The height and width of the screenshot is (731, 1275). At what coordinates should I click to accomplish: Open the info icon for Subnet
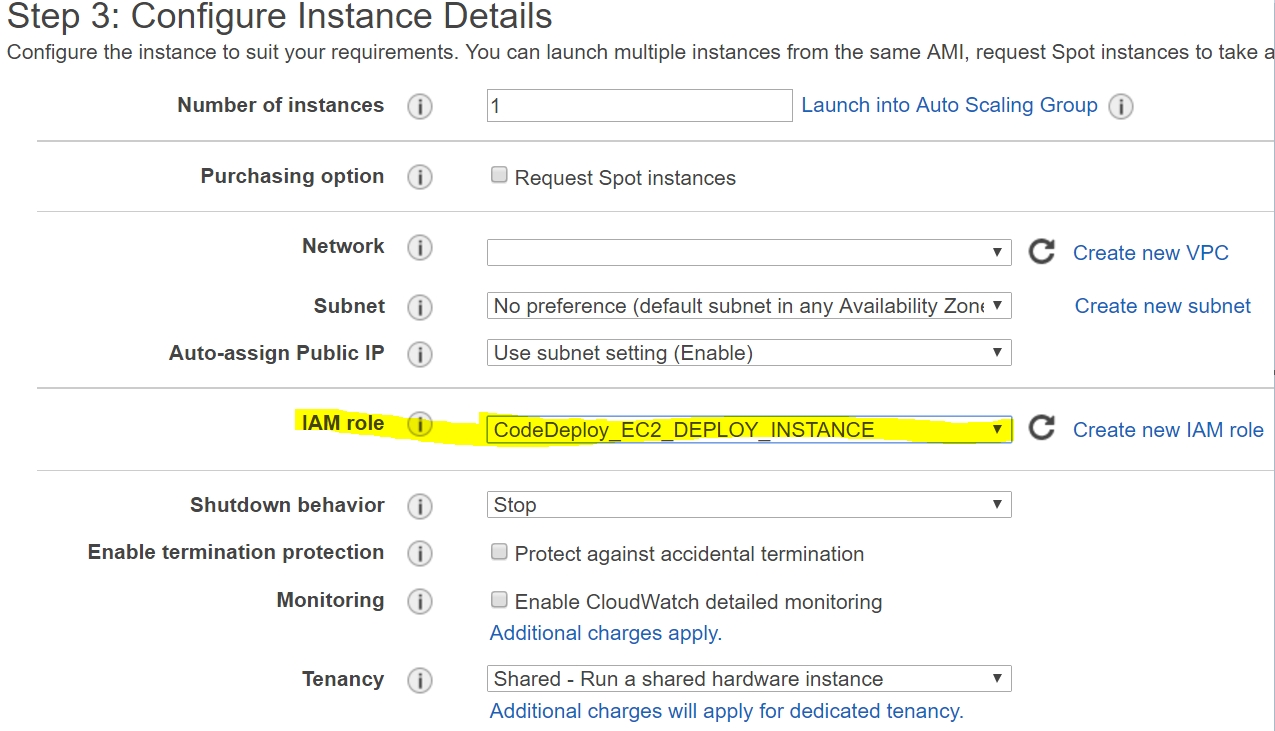[420, 307]
